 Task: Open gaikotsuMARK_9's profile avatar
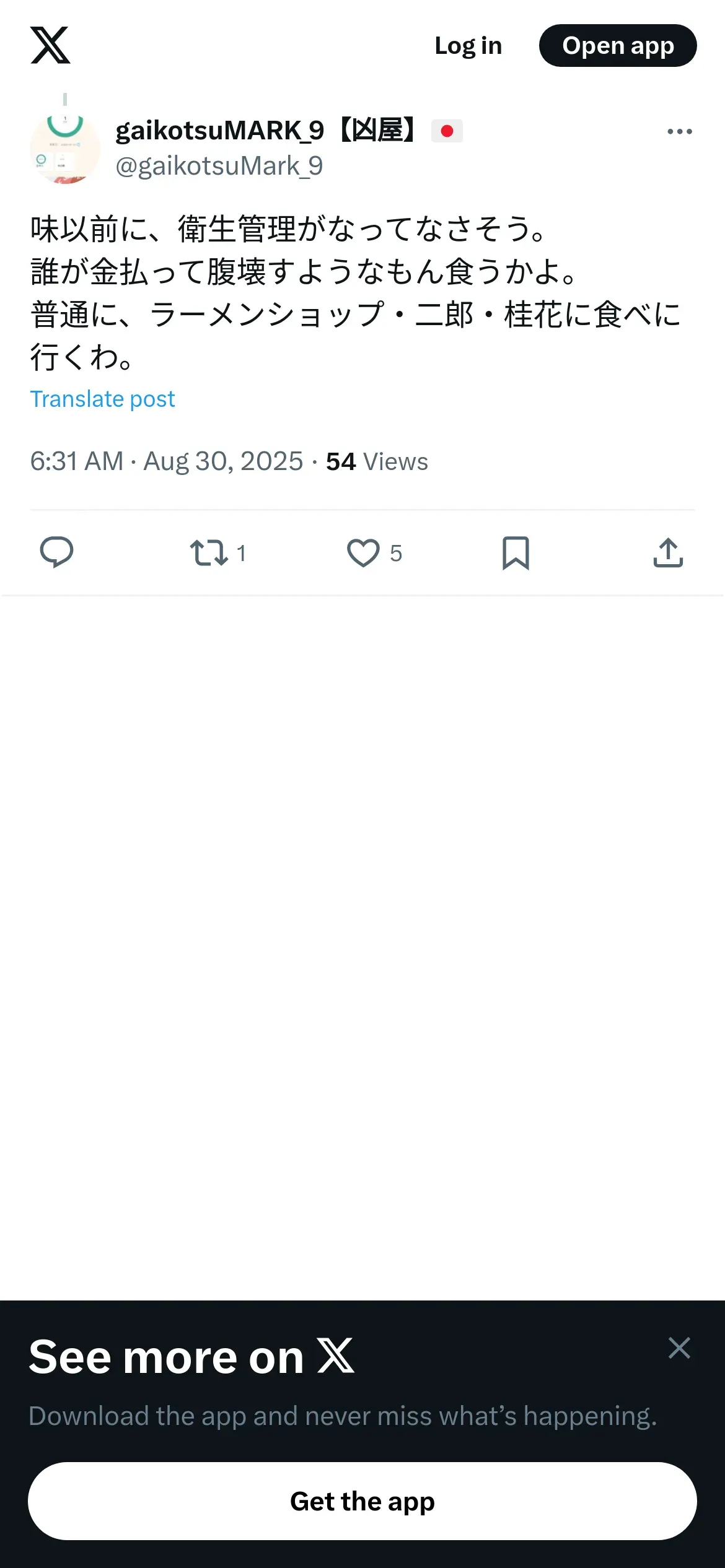[65, 149]
